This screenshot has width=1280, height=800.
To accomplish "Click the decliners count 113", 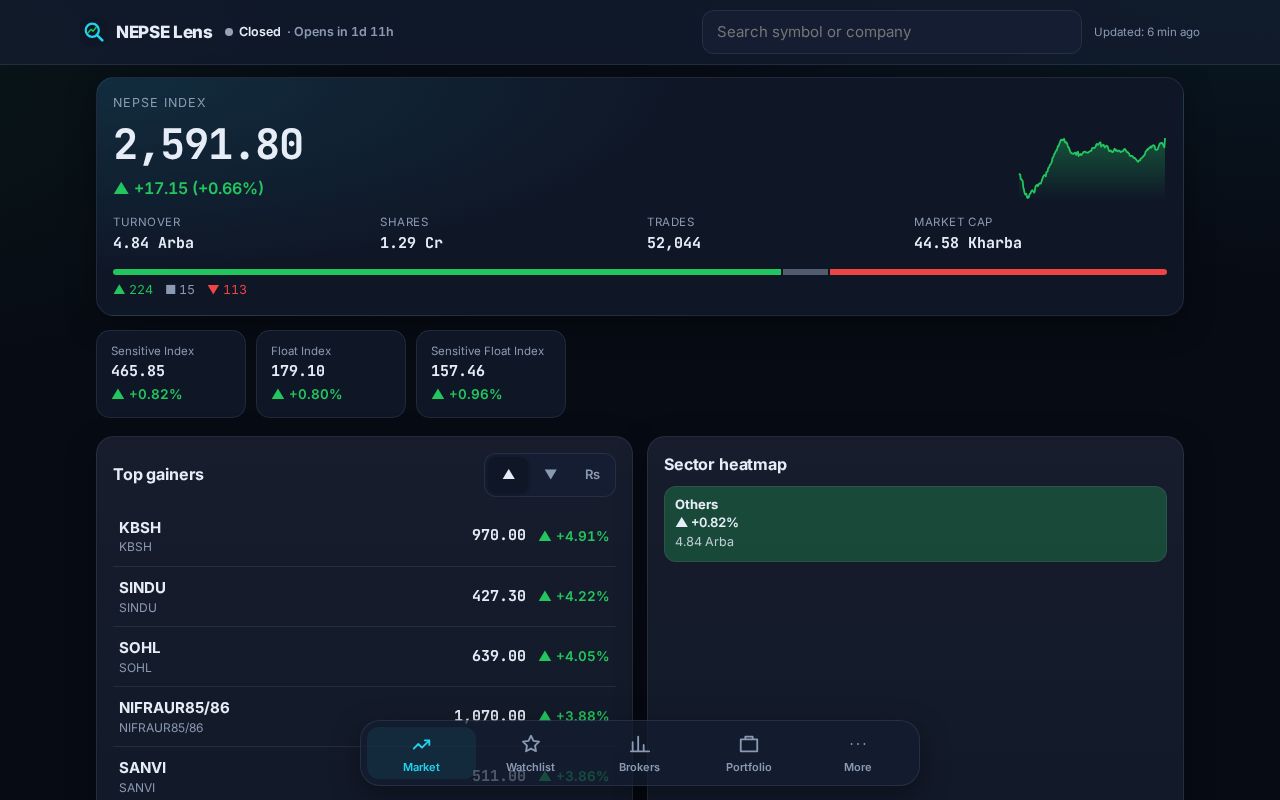I will pos(227,290).
